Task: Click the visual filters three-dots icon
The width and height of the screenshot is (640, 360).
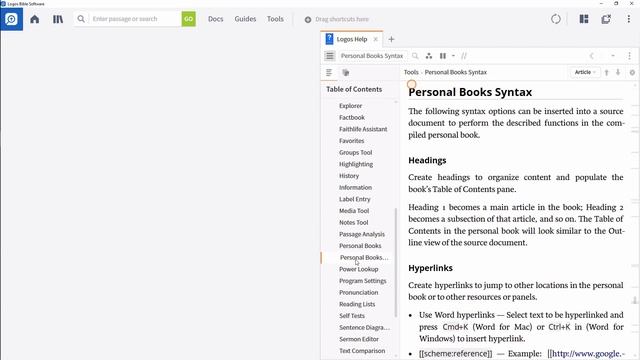Action: 429,56
